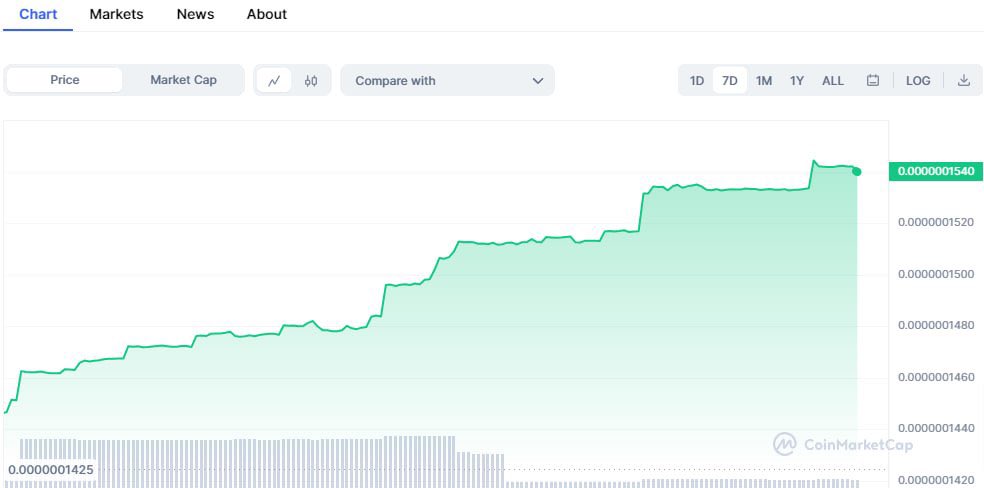
Task: Open the About tab
Action: pyautogui.click(x=267, y=14)
